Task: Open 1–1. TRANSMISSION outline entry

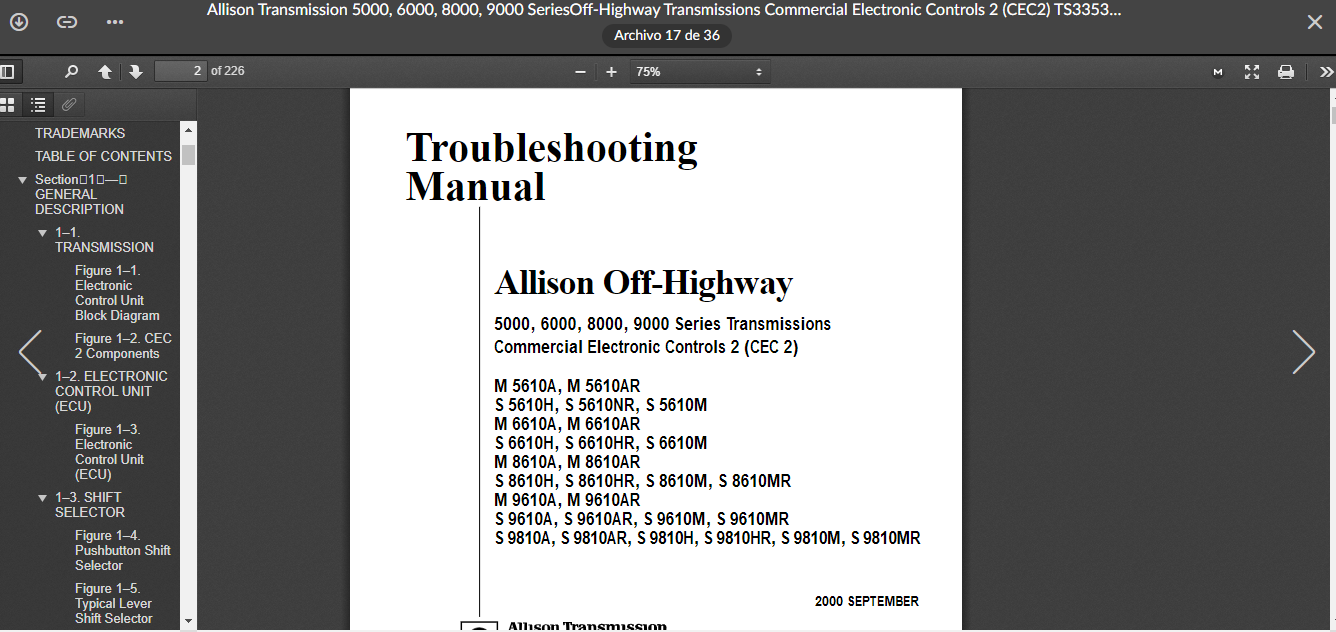Action: (104, 240)
